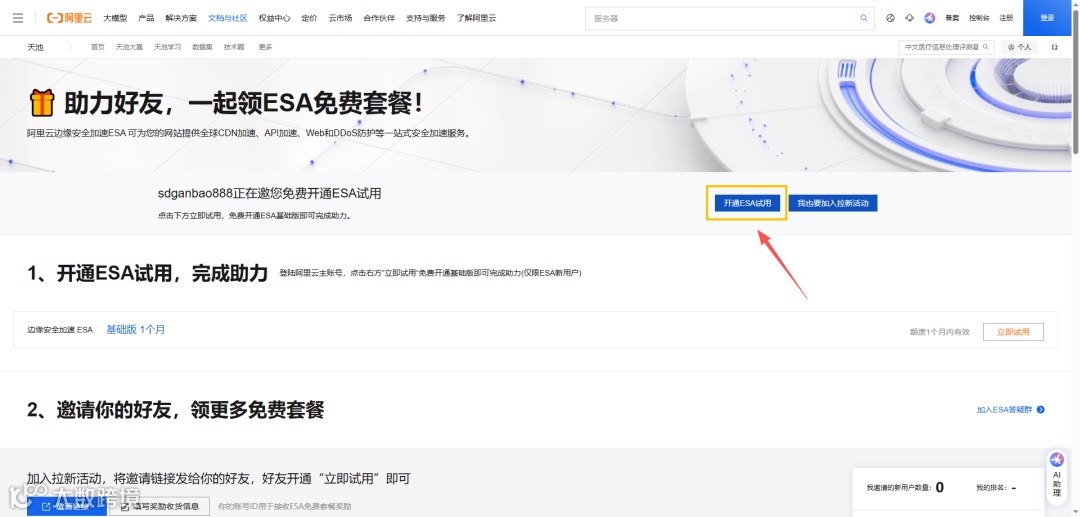Open the hamburger menu icon
The height and width of the screenshot is (517, 1080).
coord(18,18)
